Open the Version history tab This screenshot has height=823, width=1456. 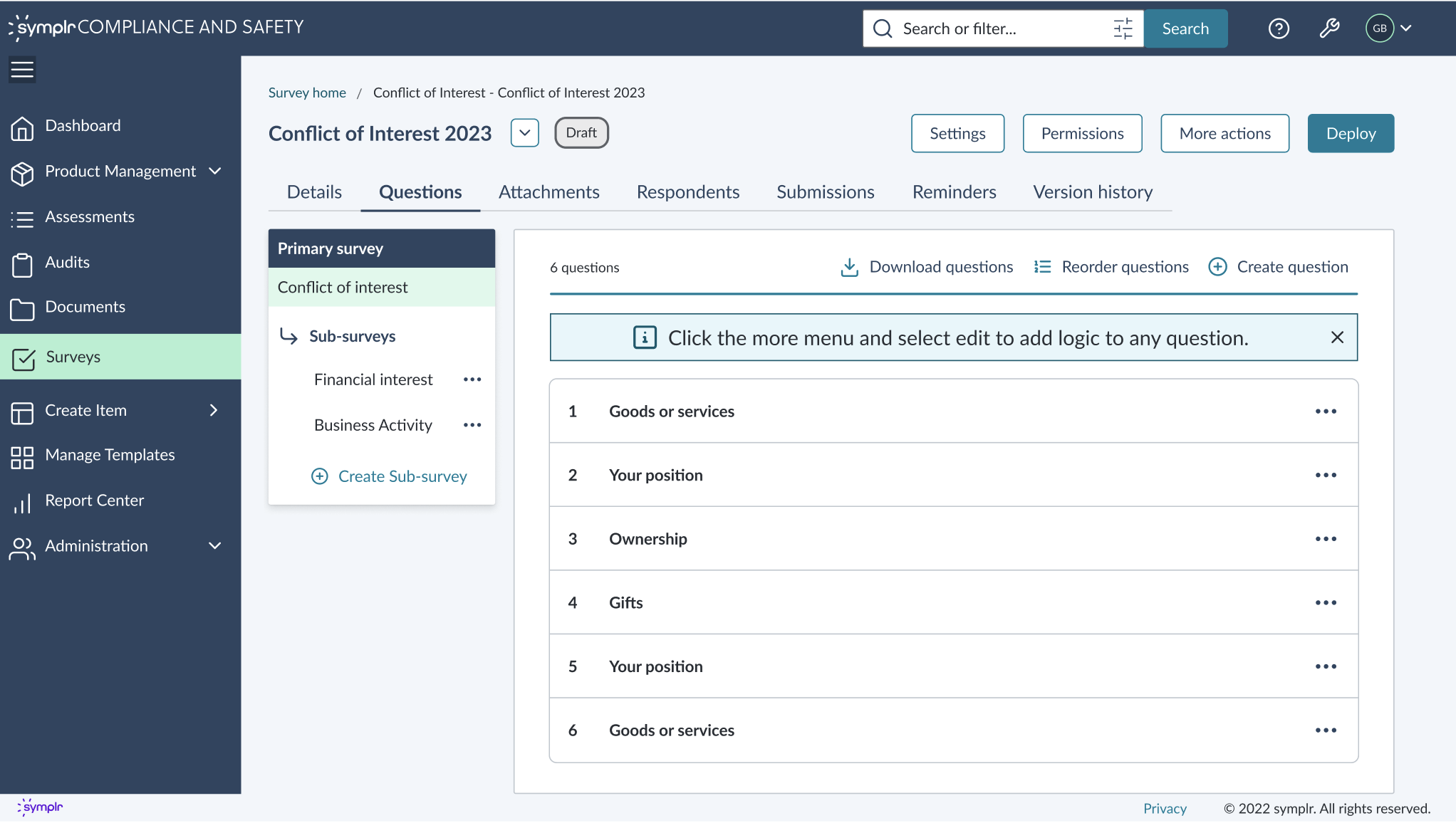(x=1092, y=192)
